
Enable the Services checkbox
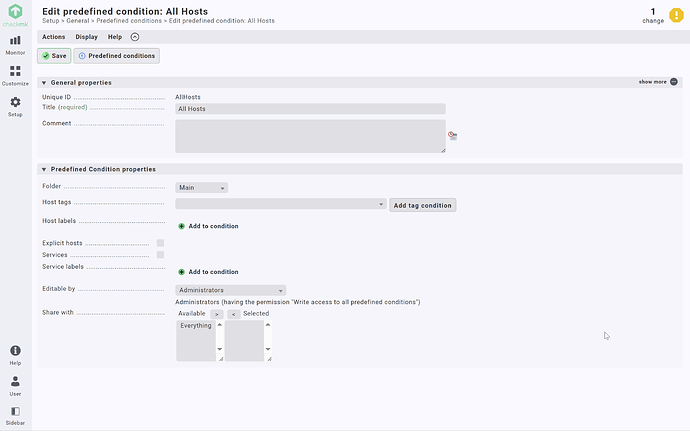click(x=160, y=254)
